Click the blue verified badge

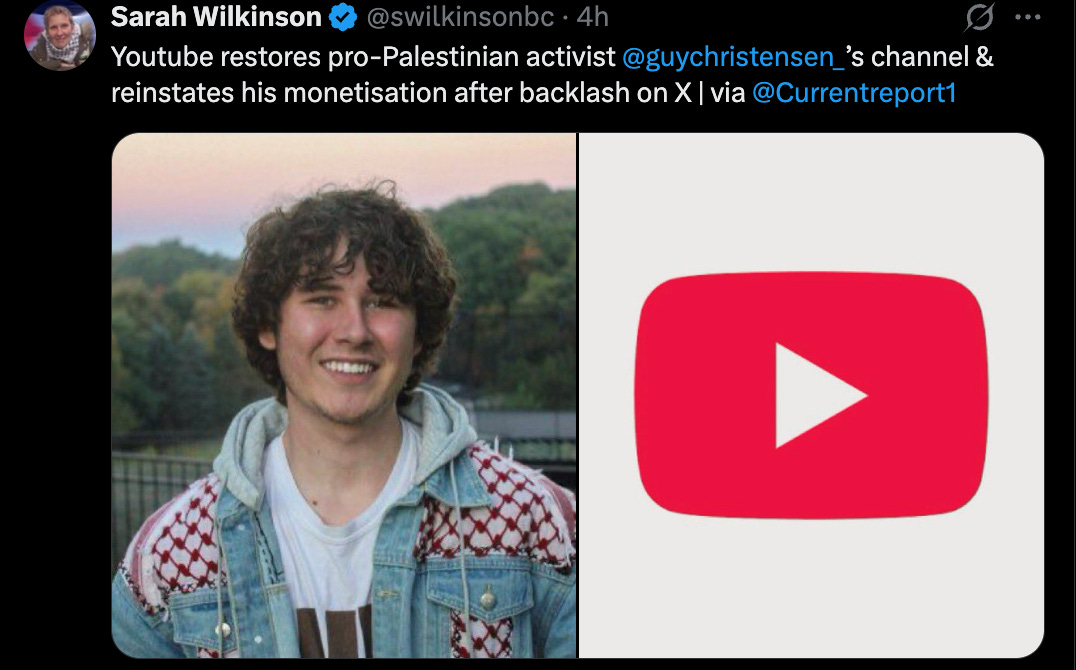[x=343, y=17]
